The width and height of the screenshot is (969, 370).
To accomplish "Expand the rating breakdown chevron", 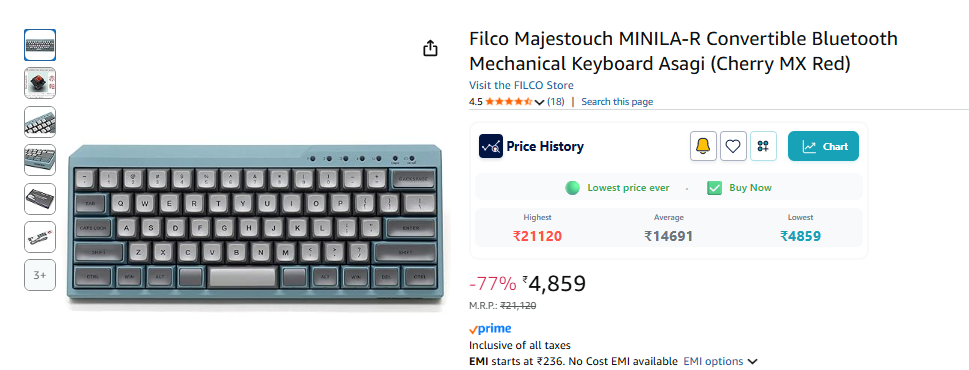I will point(540,102).
